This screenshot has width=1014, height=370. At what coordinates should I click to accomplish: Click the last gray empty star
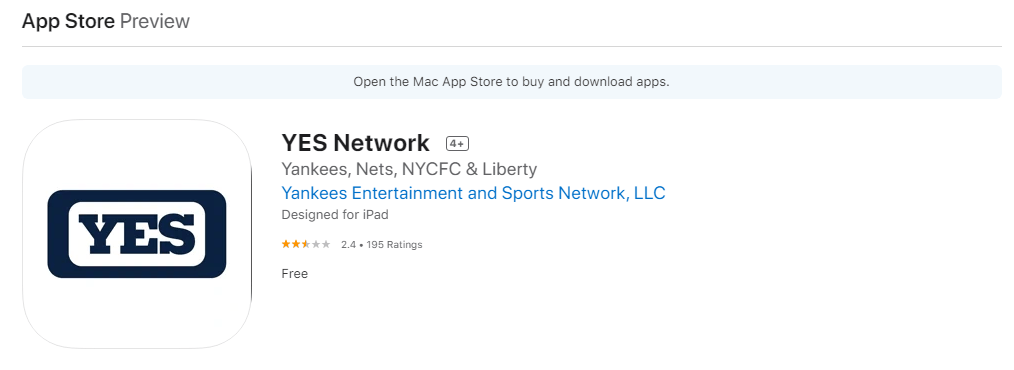(326, 244)
